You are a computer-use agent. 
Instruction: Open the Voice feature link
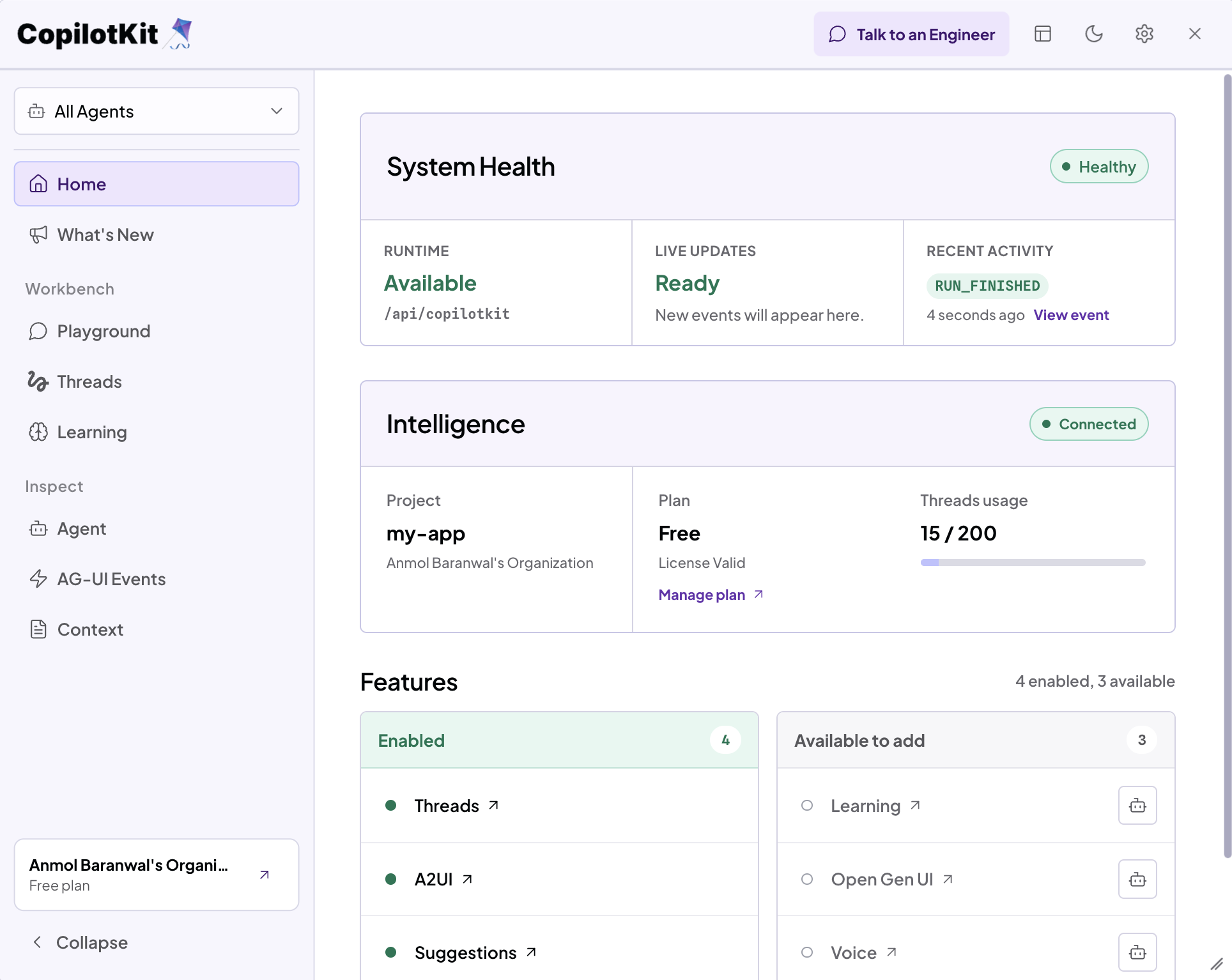864,953
